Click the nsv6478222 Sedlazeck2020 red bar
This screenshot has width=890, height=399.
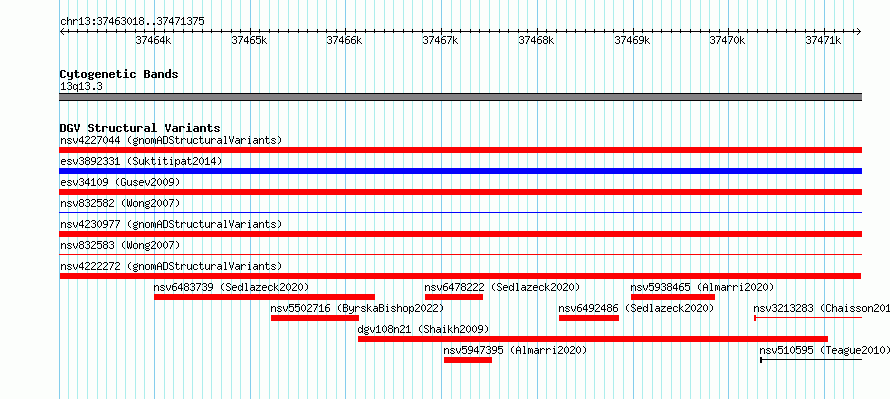[x=454, y=297]
